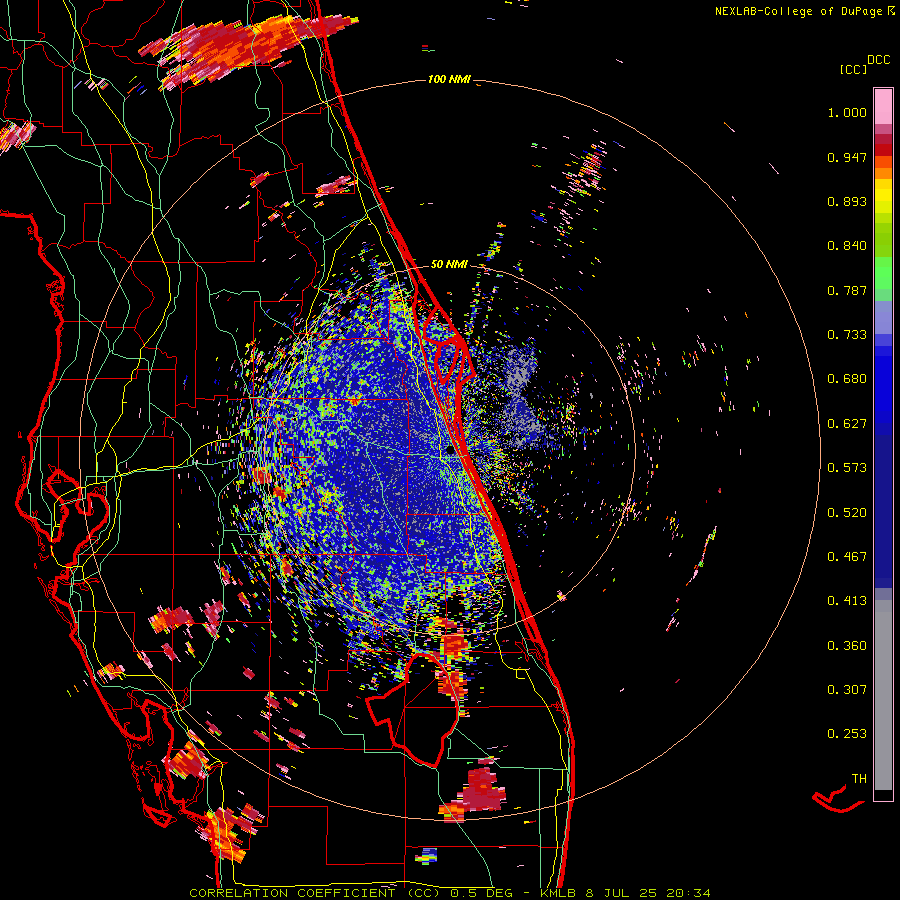Click the 50 NMI range ring label
Image resolution: width=900 pixels, height=900 pixels.
(449, 264)
